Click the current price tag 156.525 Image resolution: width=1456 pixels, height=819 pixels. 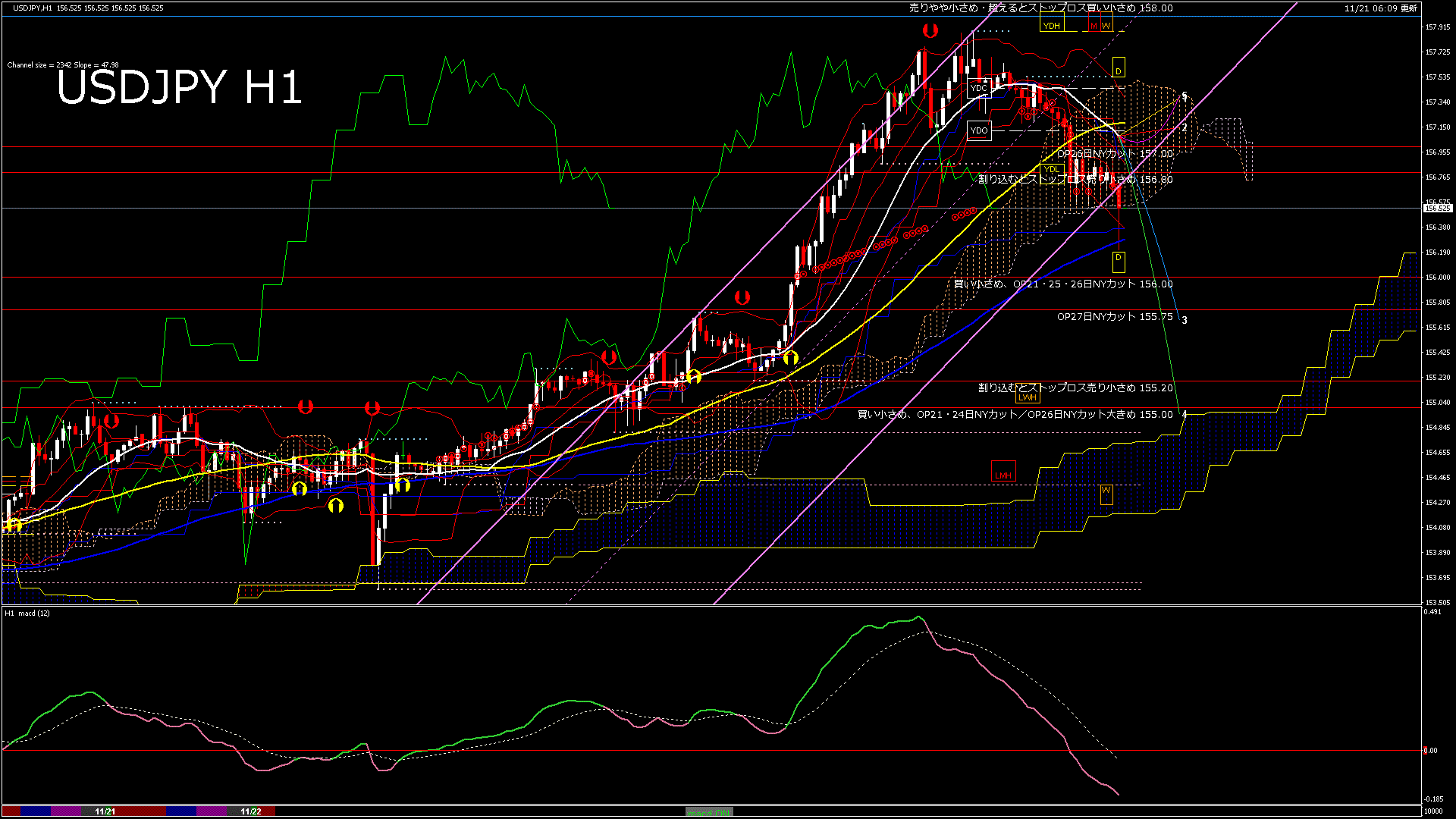1437,208
